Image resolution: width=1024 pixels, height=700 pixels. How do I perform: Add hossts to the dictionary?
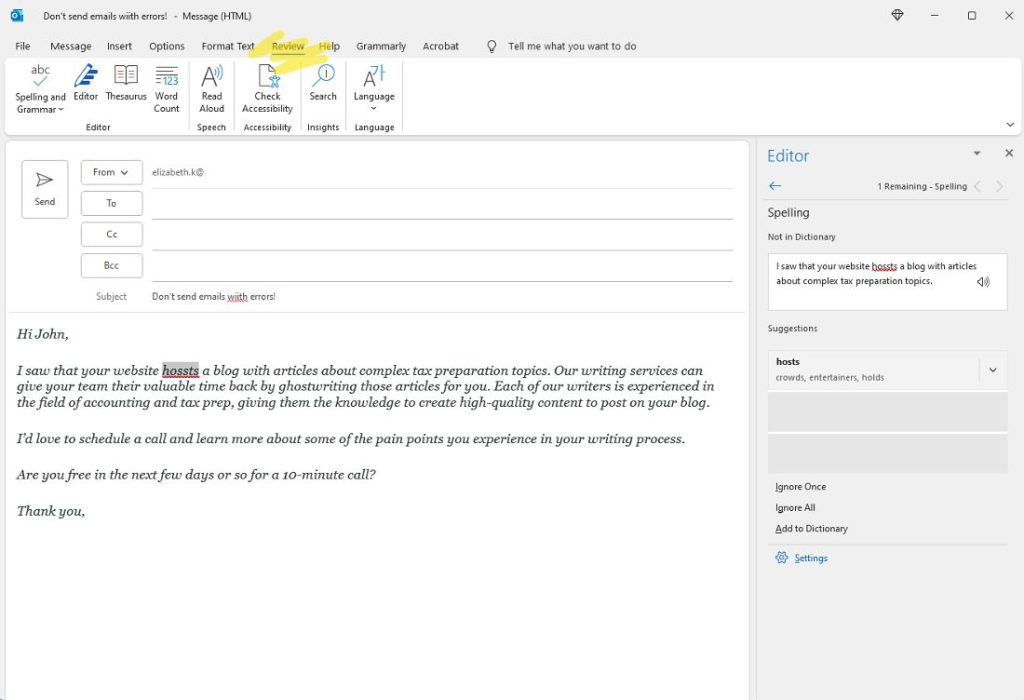(x=810, y=528)
